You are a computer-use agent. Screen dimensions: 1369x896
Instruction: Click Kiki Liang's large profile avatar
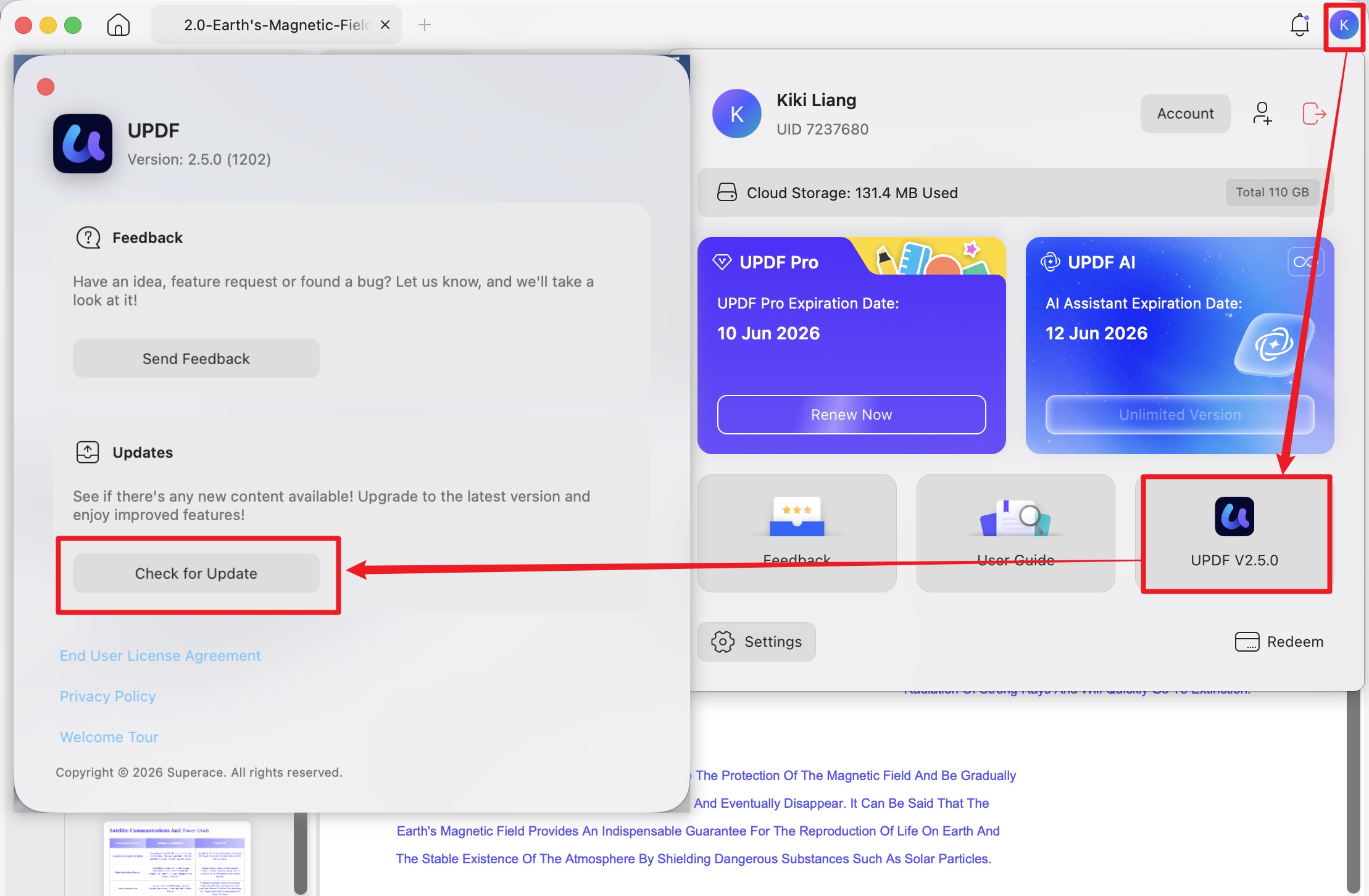pyautogui.click(x=737, y=114)
